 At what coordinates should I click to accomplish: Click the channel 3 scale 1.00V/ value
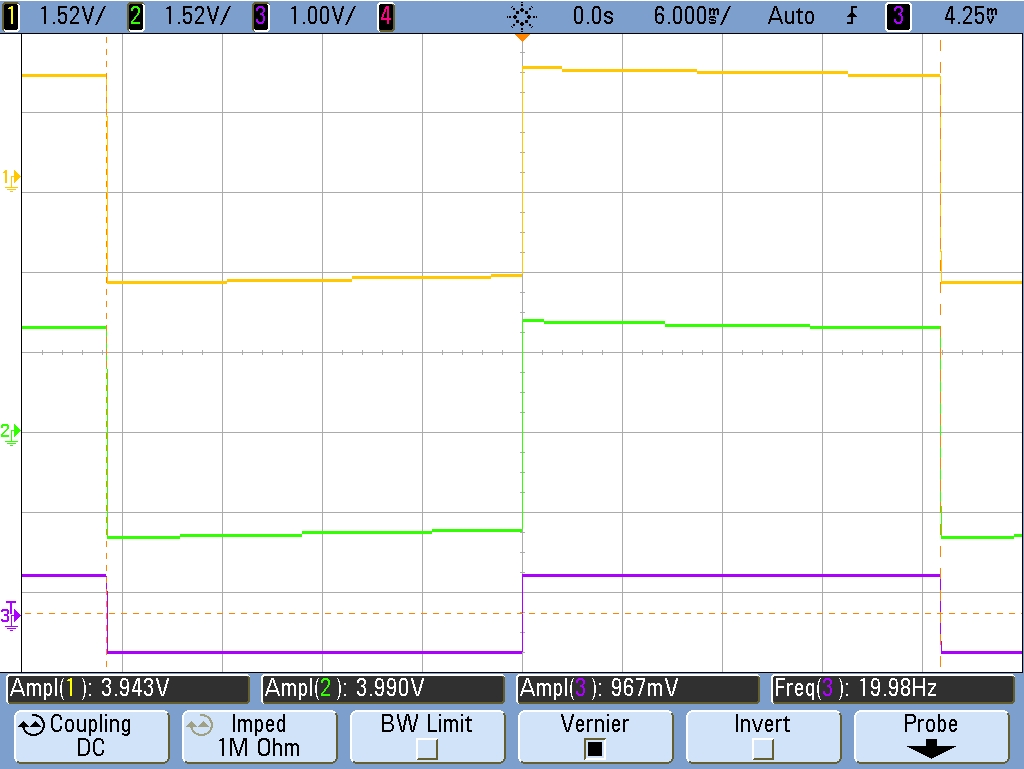click(323, 16)
